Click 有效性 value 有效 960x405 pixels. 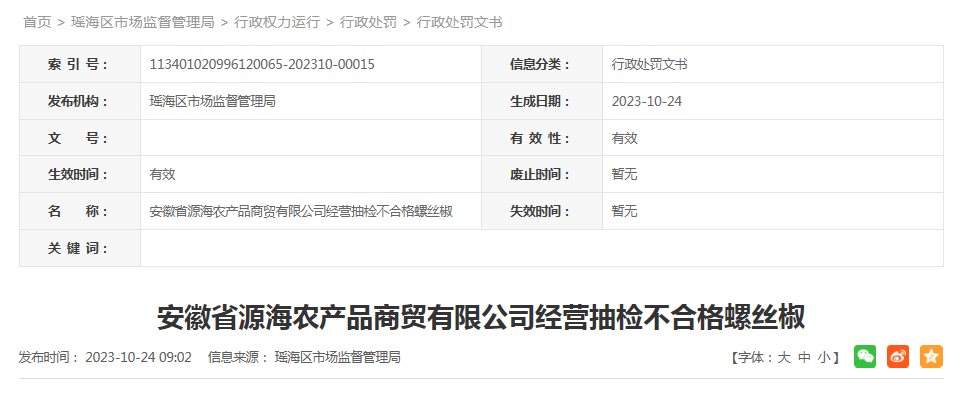[x=624, y=138]
